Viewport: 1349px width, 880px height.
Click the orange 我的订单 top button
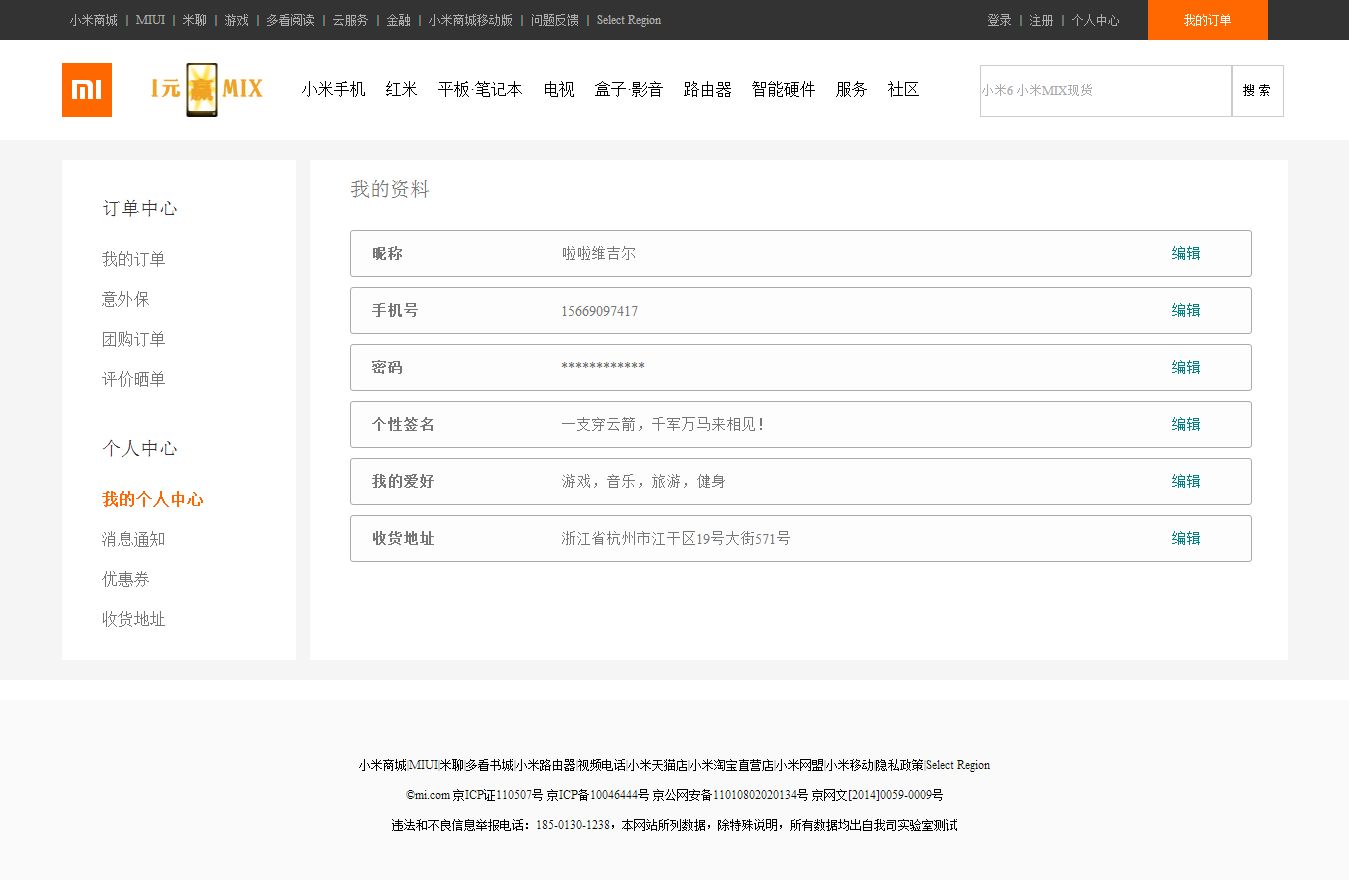coord(1208,20)
